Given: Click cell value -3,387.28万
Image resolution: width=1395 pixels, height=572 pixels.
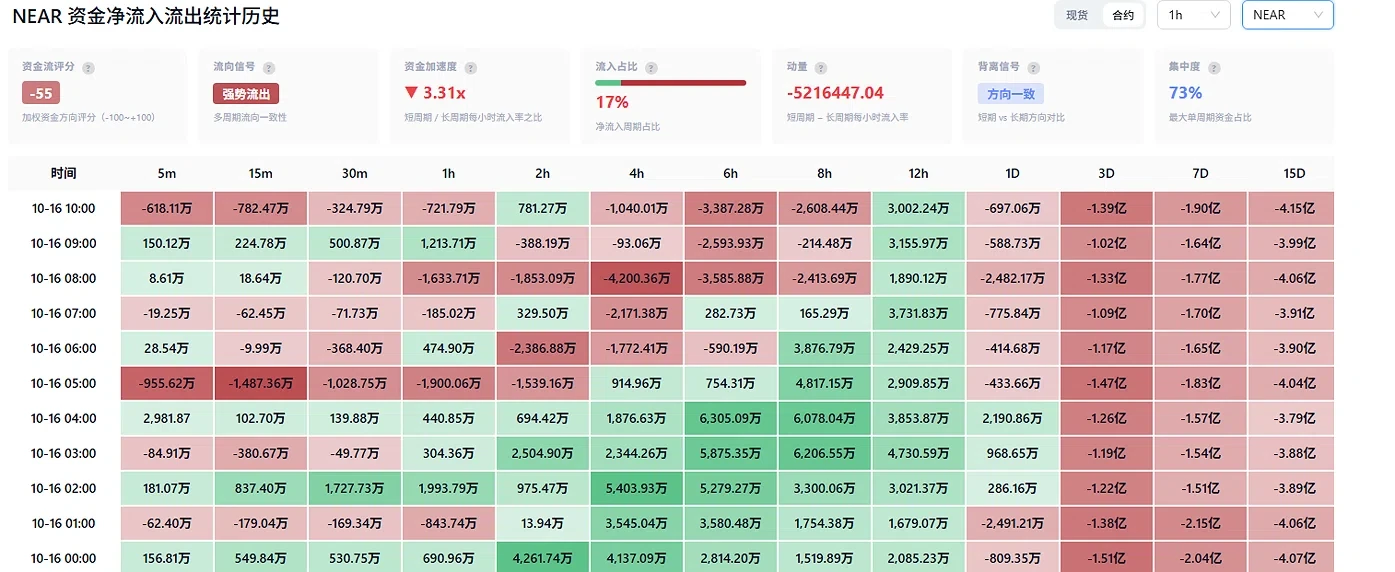Looking at the screenshot, I should [730, 208].
